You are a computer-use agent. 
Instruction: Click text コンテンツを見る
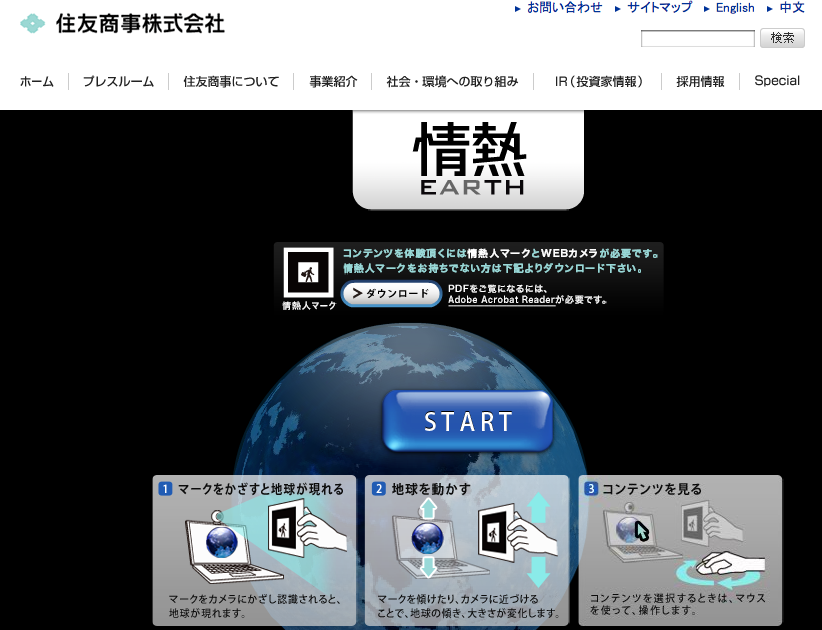(x=652, y=489)
